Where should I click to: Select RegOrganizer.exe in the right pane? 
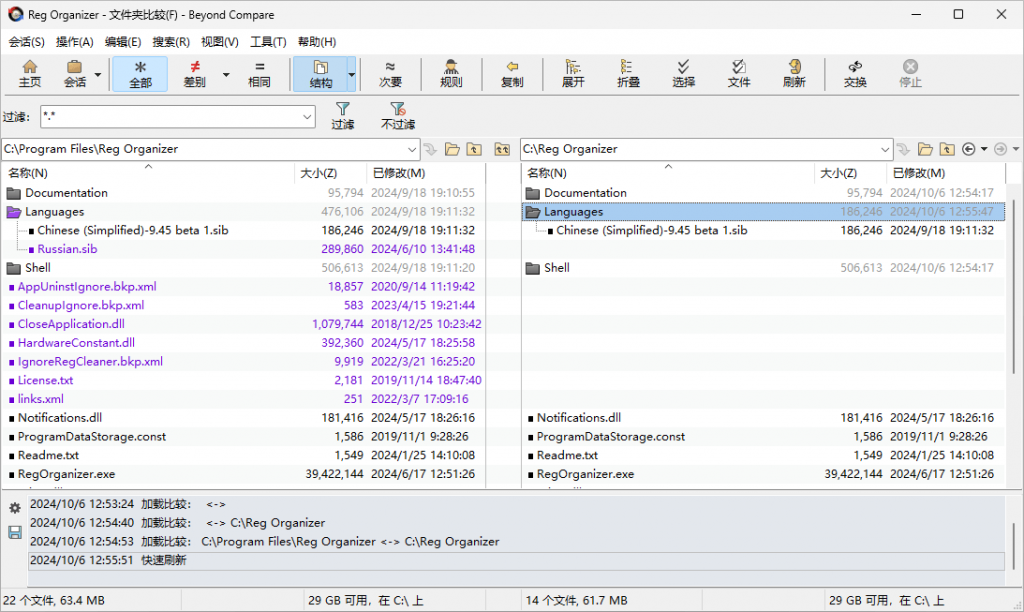(585, 474)
